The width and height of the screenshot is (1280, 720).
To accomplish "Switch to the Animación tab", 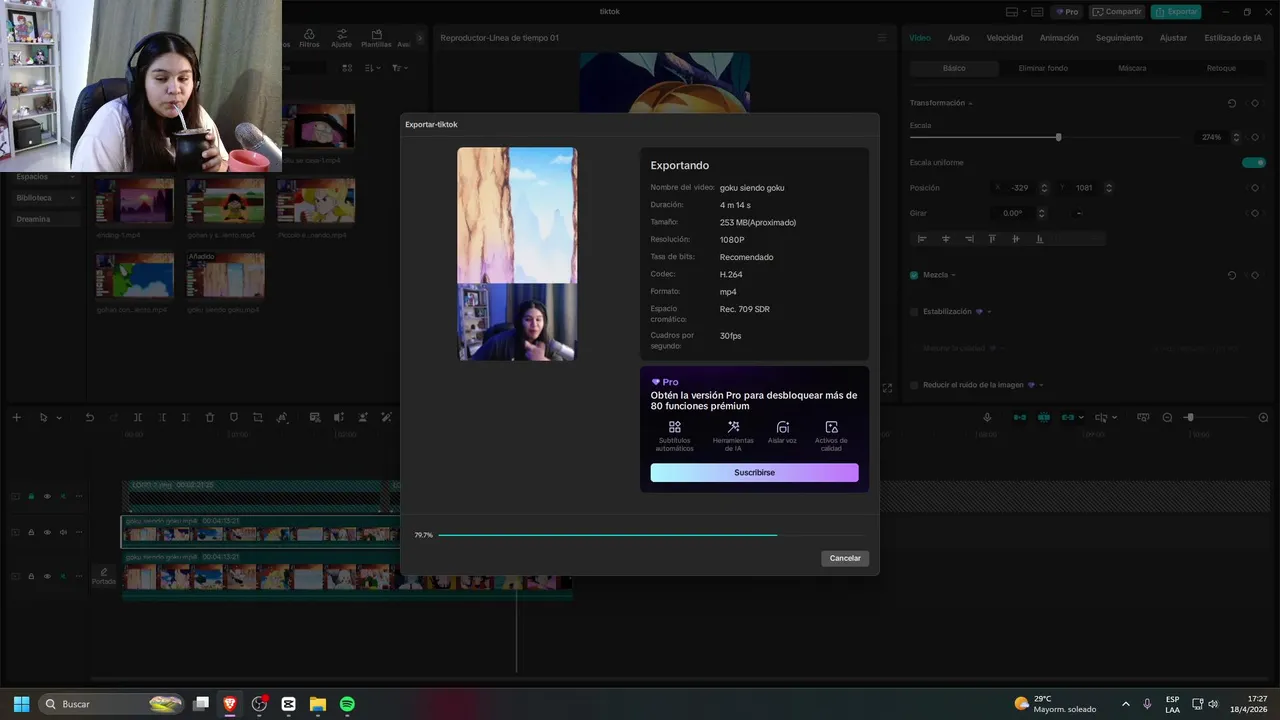I will [x=1059, y=38].
